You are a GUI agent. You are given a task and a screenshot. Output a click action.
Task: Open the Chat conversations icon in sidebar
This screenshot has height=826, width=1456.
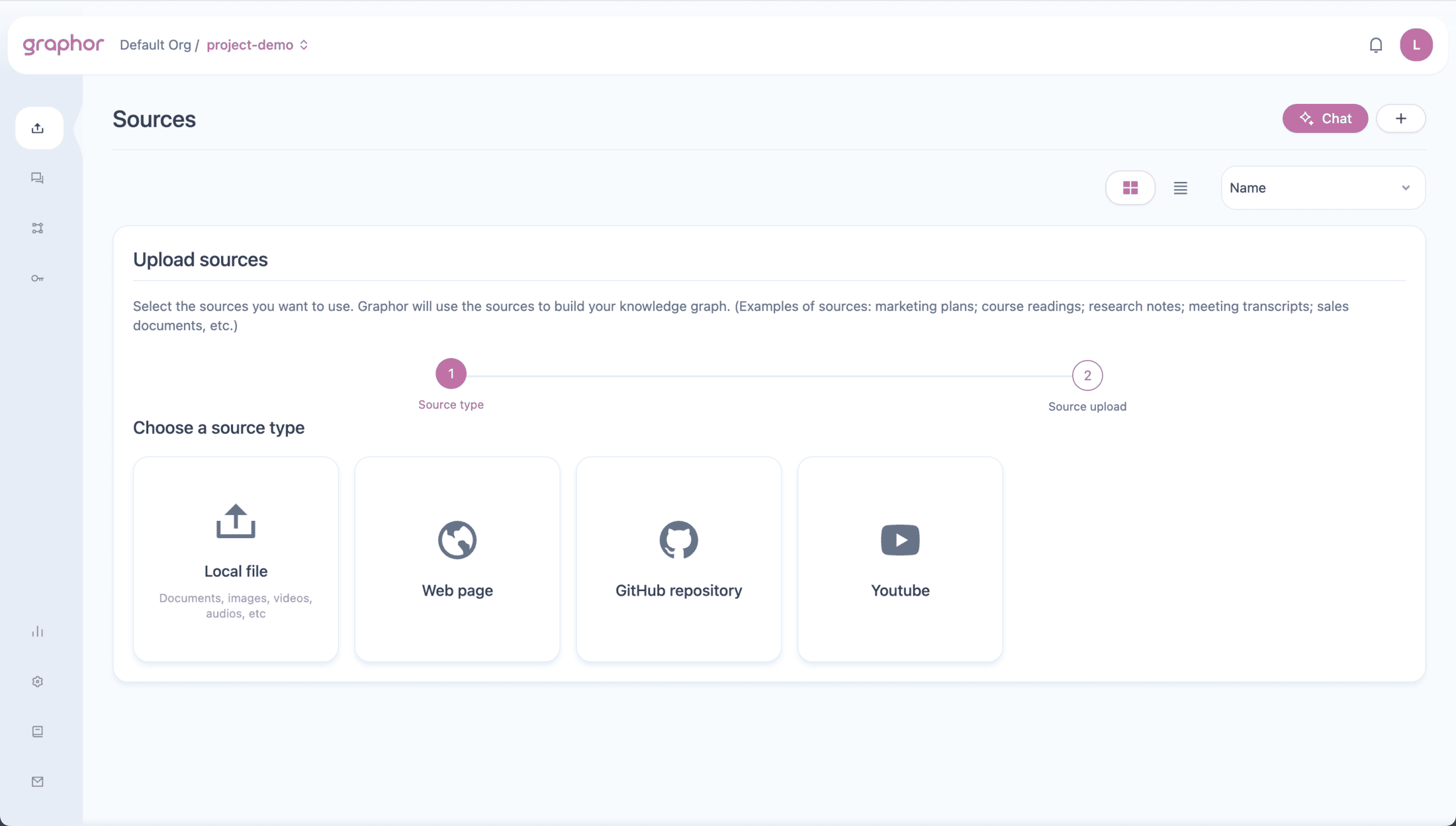tap(38, 178)
